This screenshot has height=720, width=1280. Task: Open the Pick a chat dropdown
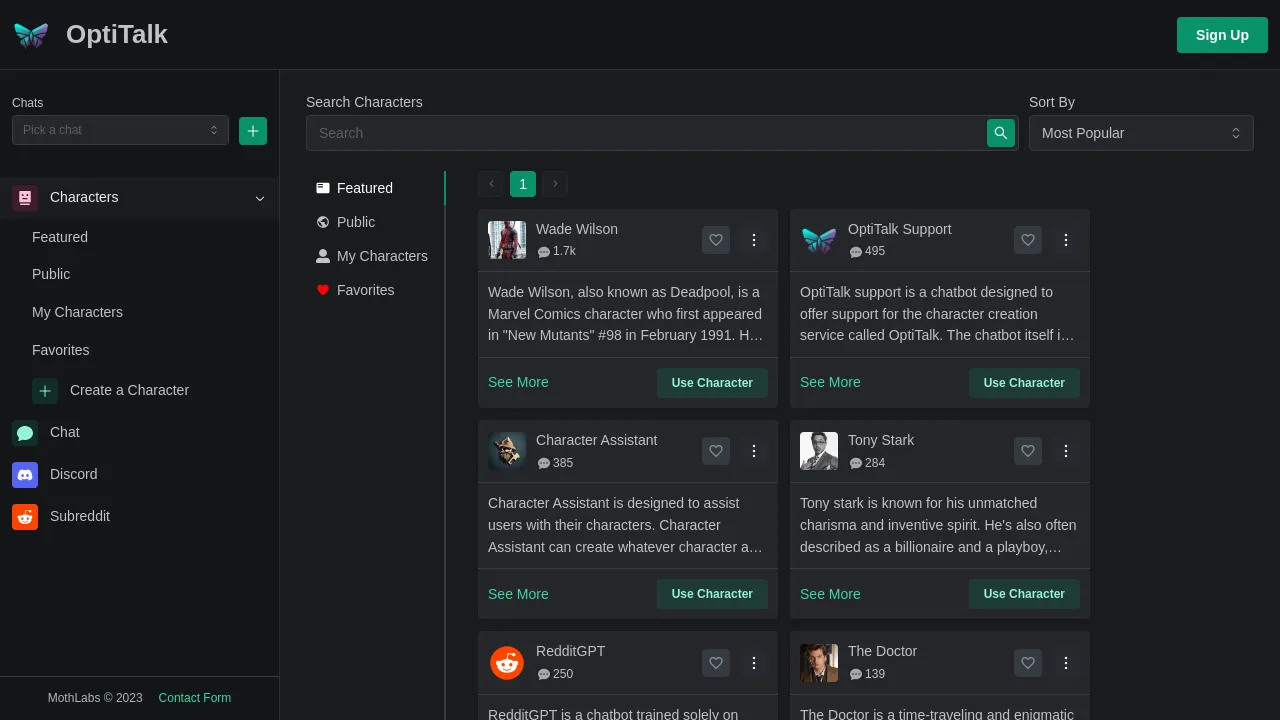tap(120, 130)
